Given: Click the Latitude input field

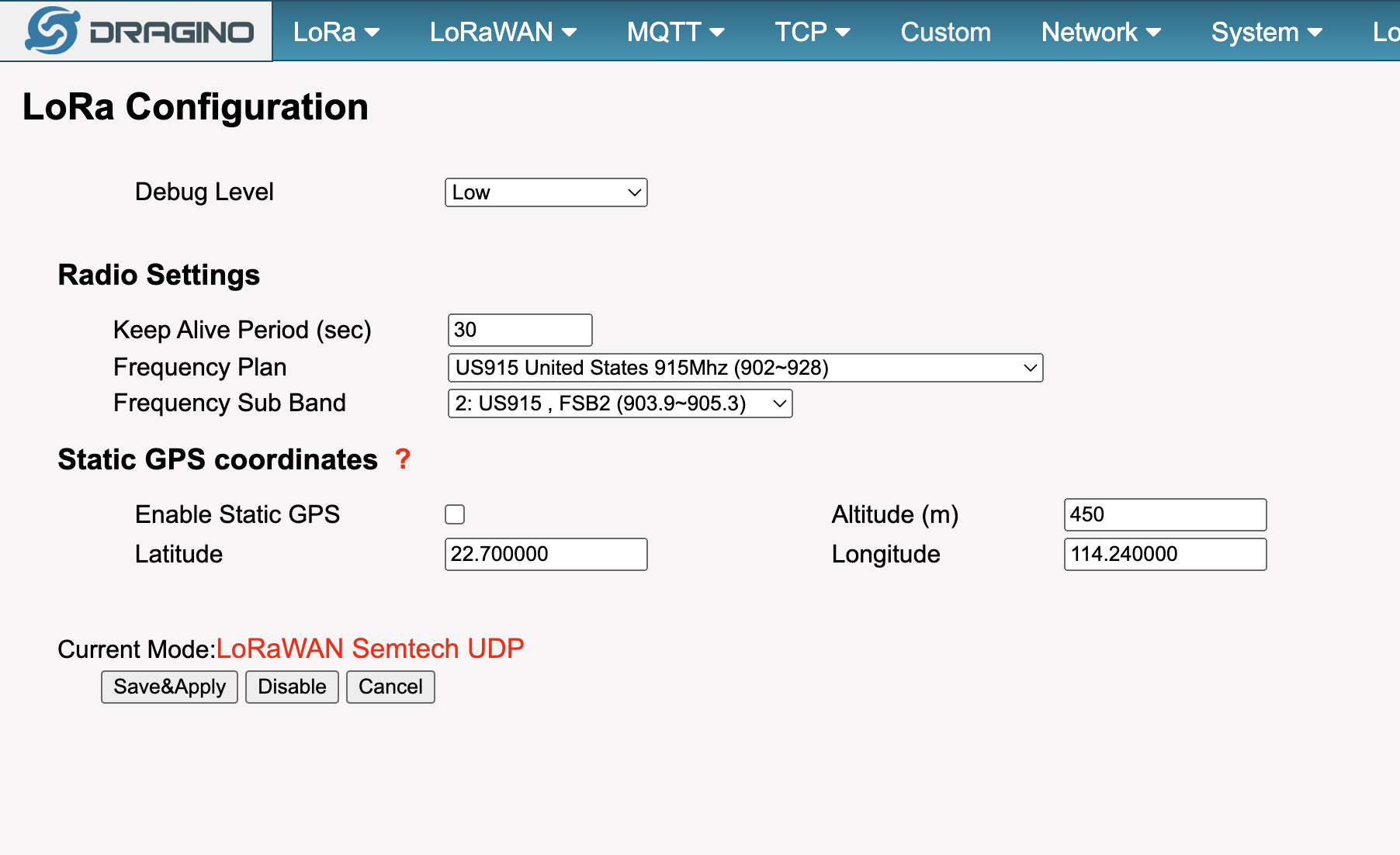Looking at the screenshot, I should [x=546, y=554].
